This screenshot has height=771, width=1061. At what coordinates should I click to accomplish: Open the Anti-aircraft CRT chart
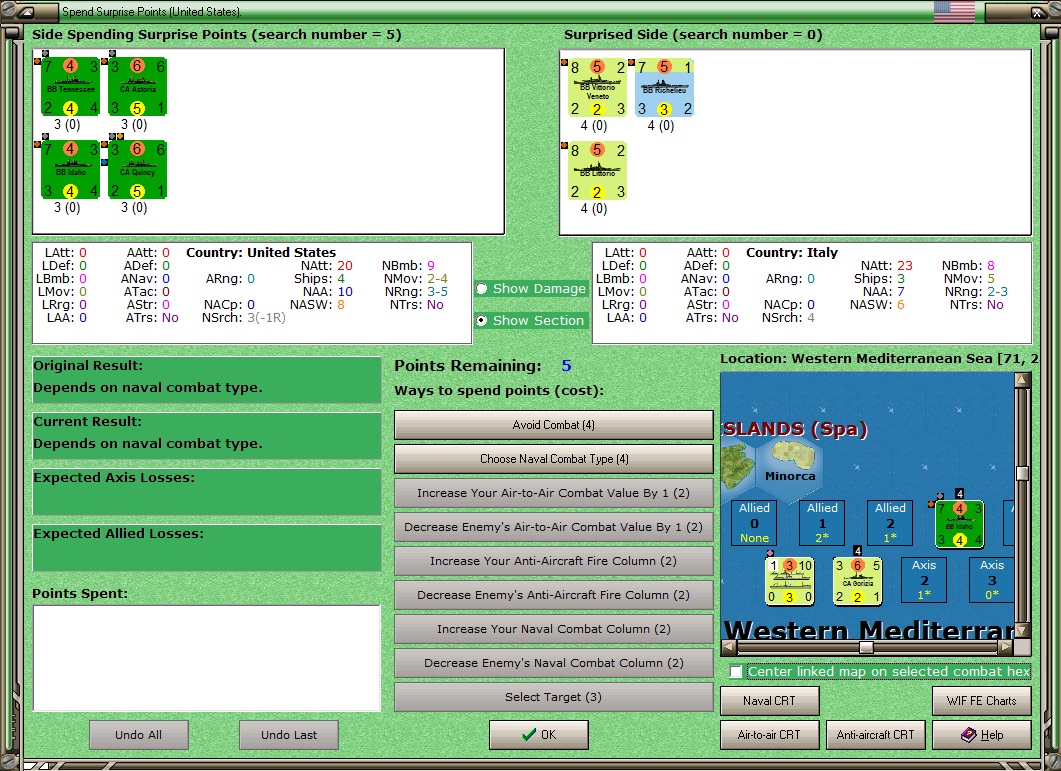click(876, 735)
